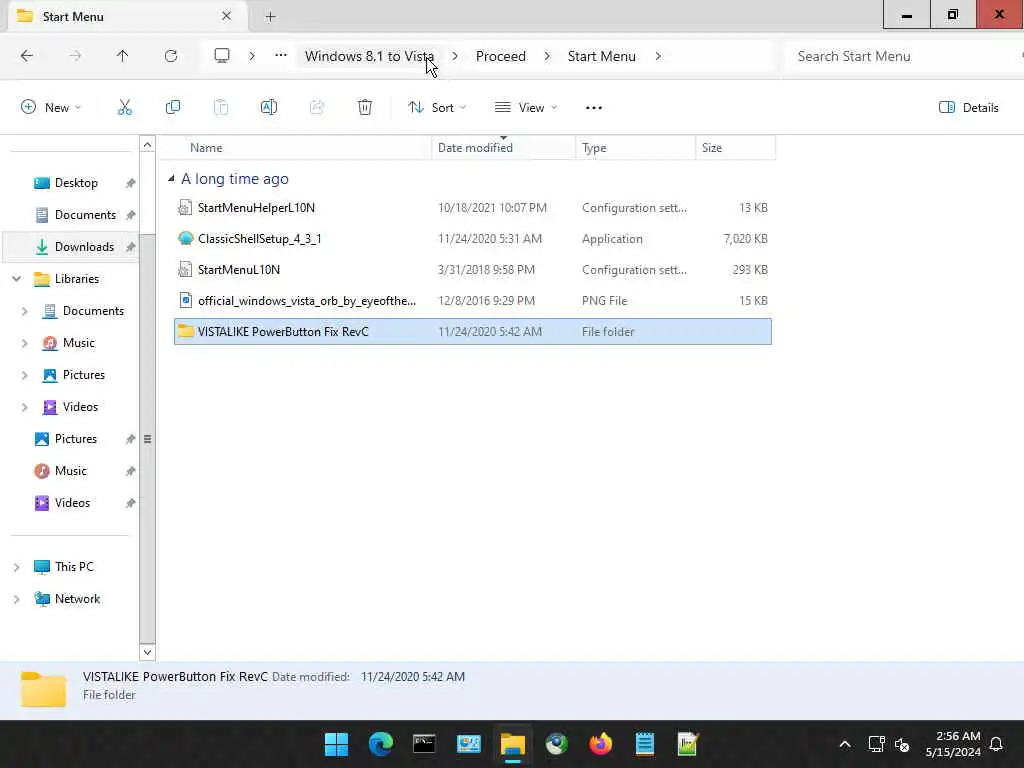Go back with the left arrow
This screenshot has height=768, width=1024.
pos(27,56)
